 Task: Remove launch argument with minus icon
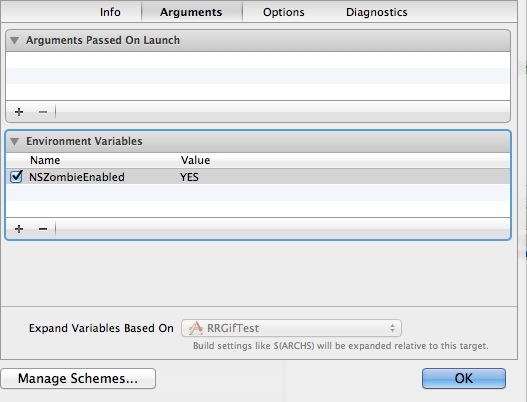tap(43, 112)
